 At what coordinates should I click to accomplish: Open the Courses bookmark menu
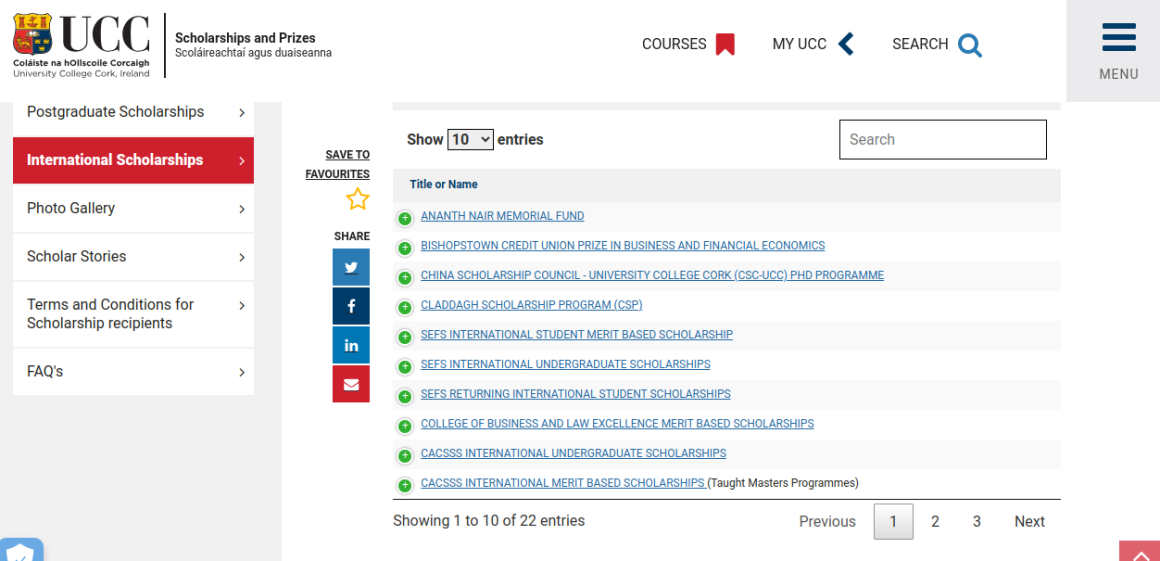point(688,44)
